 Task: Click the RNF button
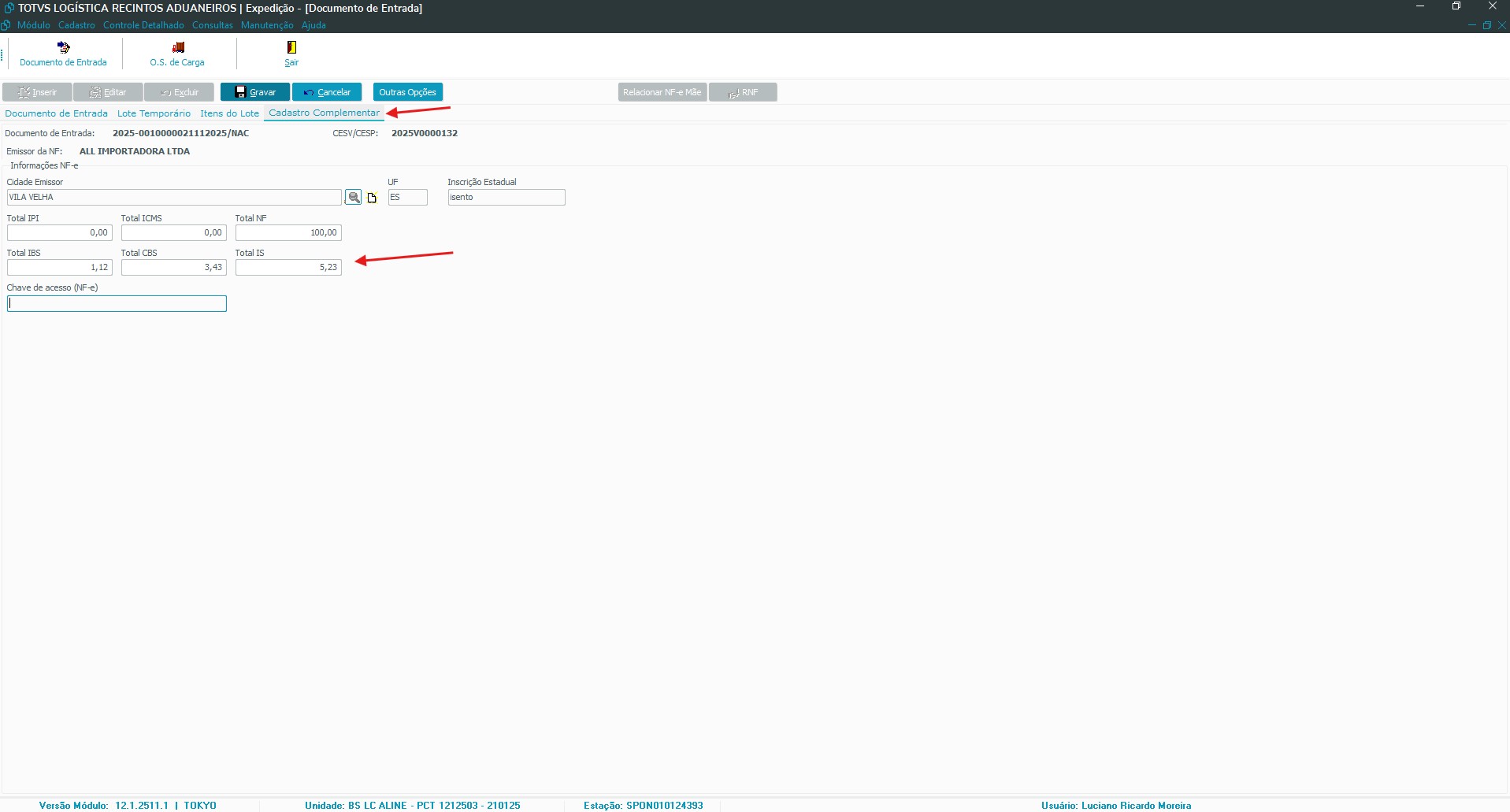743,92
